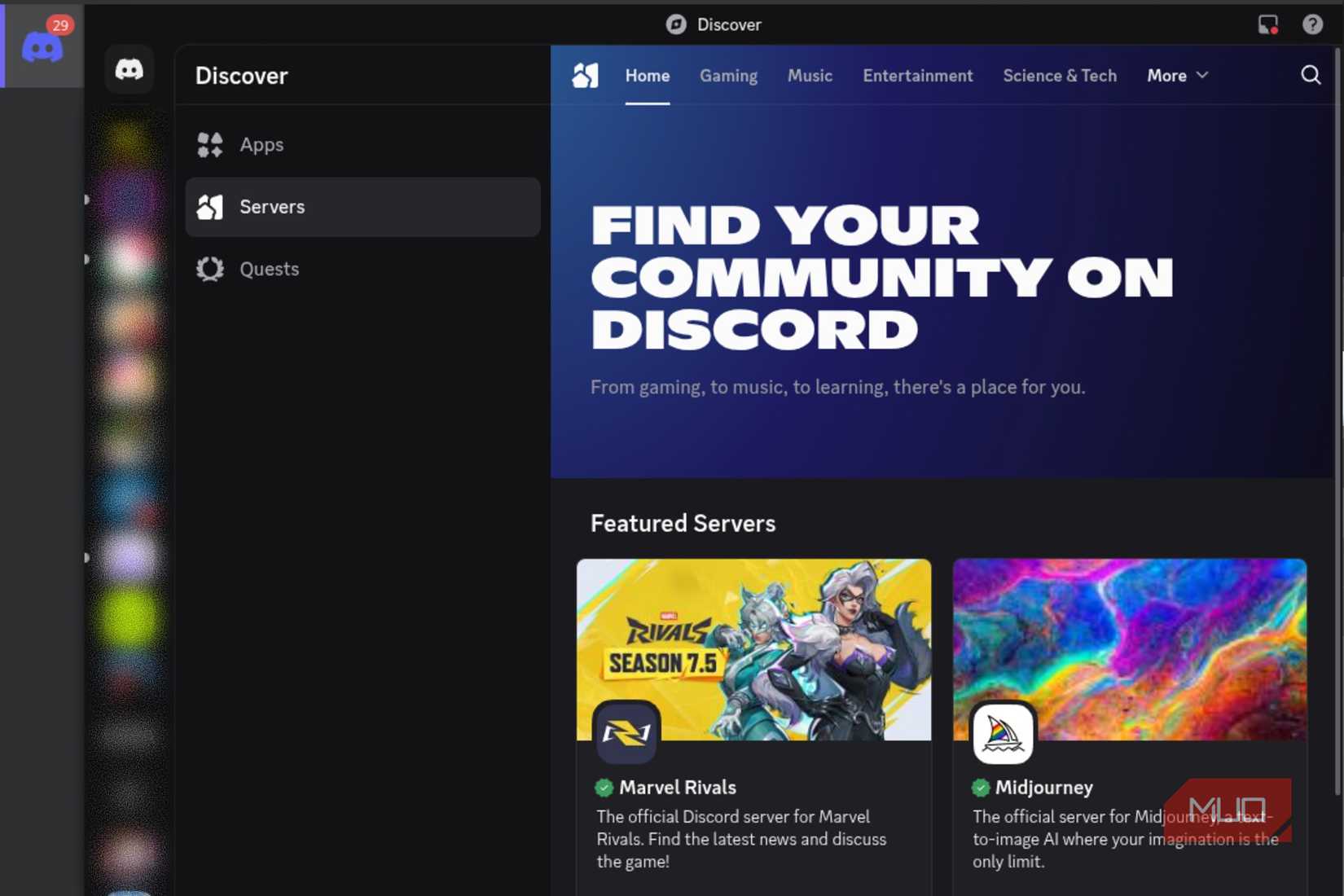Switch to the Home tab
Viewport: 1344px width, 896px height.
tap(648, 76)
